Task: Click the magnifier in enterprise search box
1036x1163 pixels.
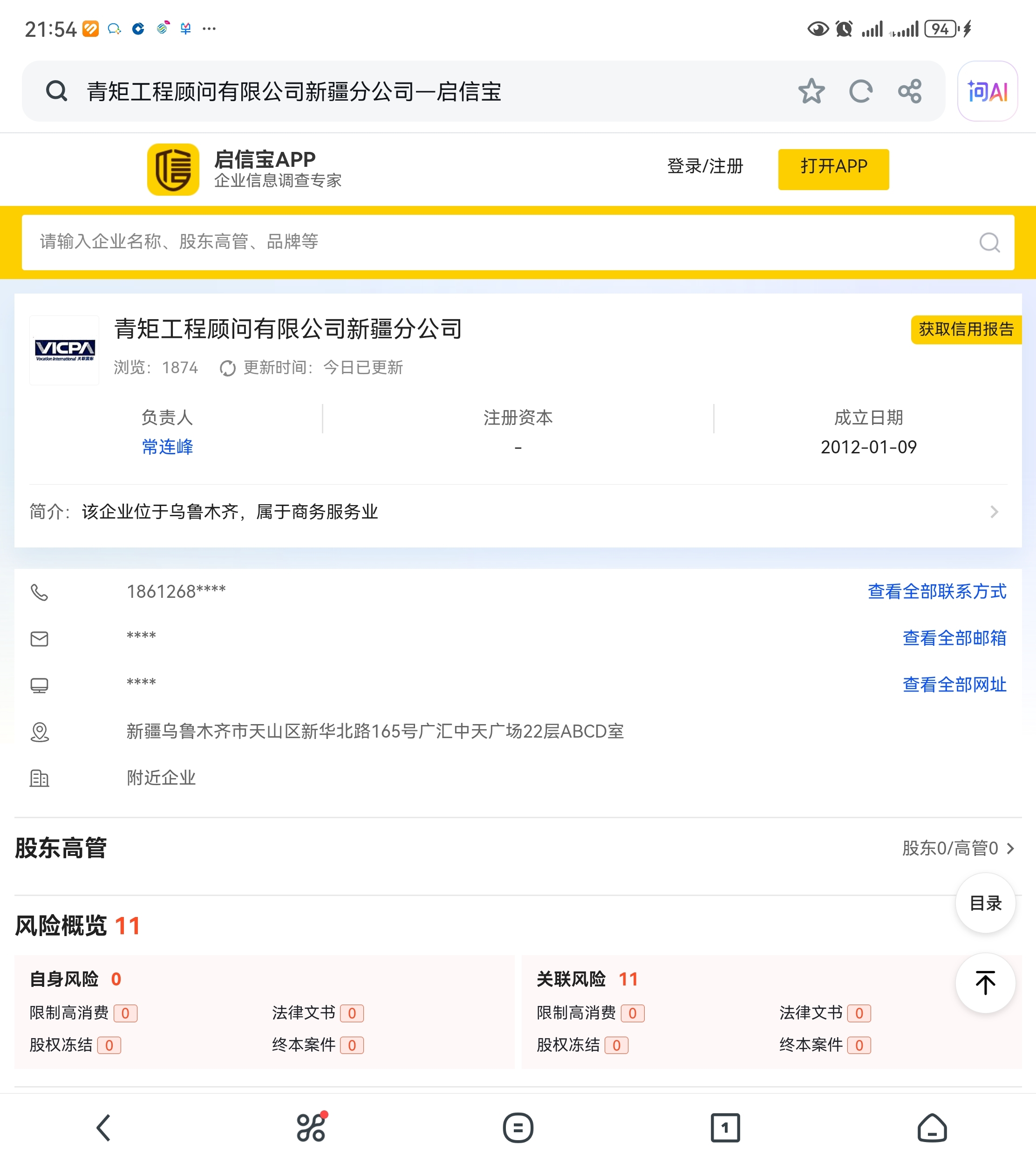Action: click(x=989, y=242)
